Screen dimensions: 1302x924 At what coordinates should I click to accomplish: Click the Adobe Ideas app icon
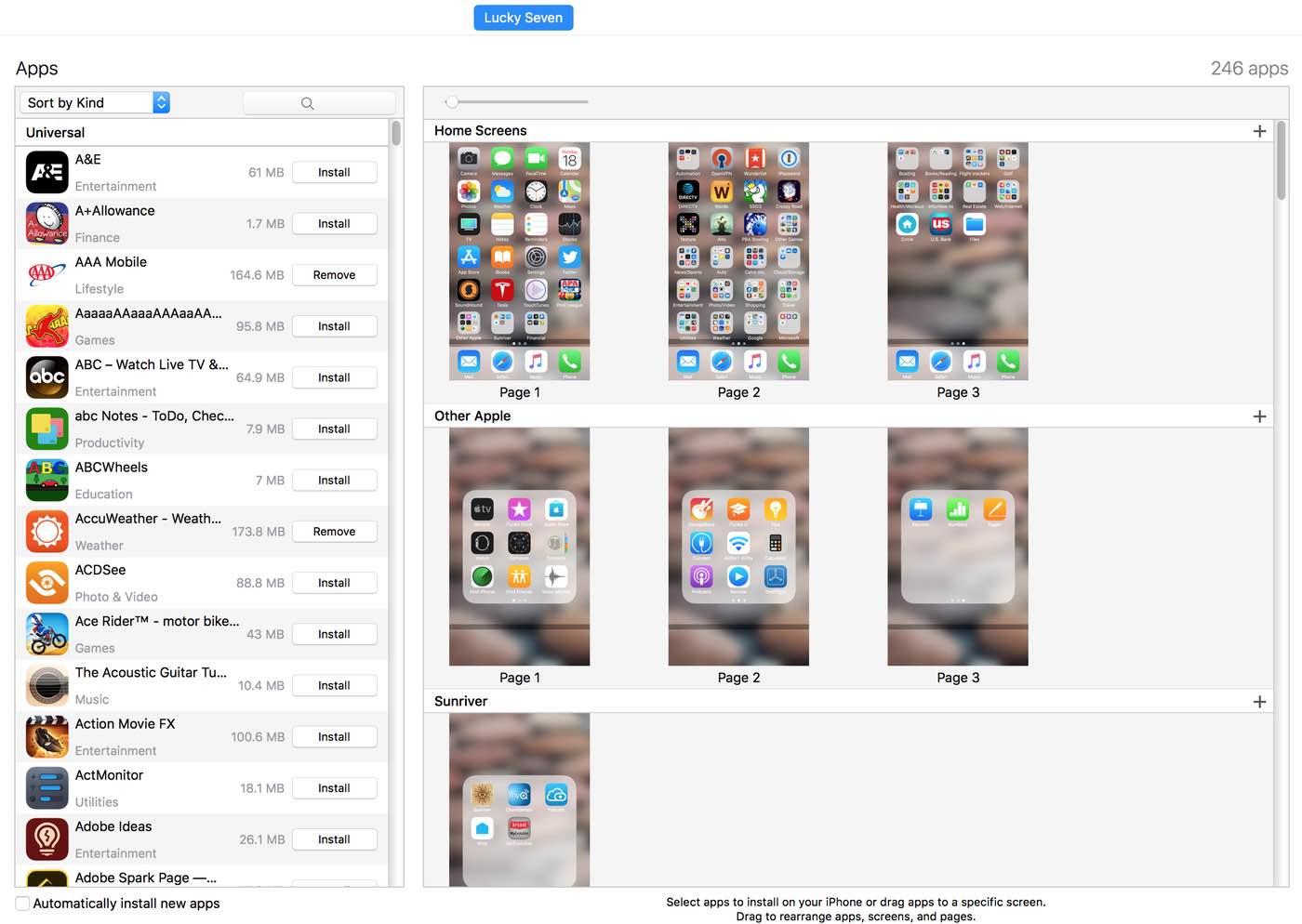point(47,839)
